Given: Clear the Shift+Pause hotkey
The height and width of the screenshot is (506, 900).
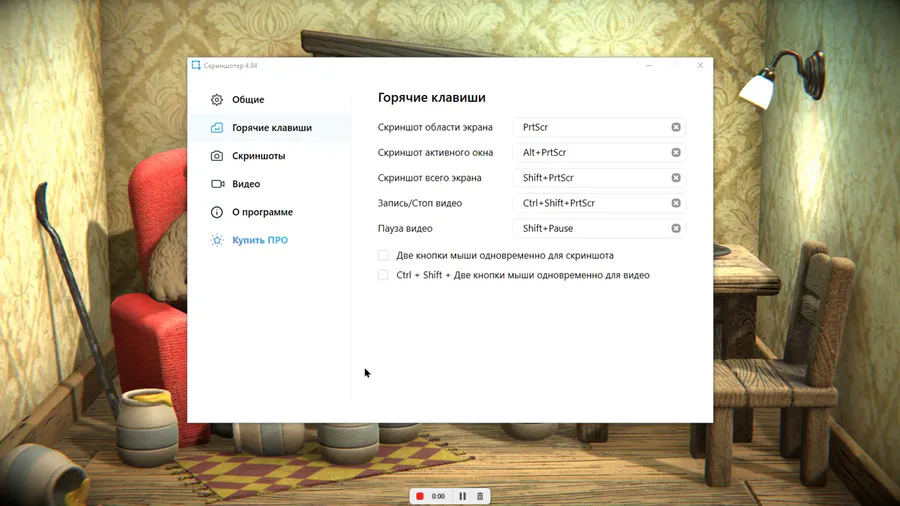Looking at the screenshot, I should 676,228.
